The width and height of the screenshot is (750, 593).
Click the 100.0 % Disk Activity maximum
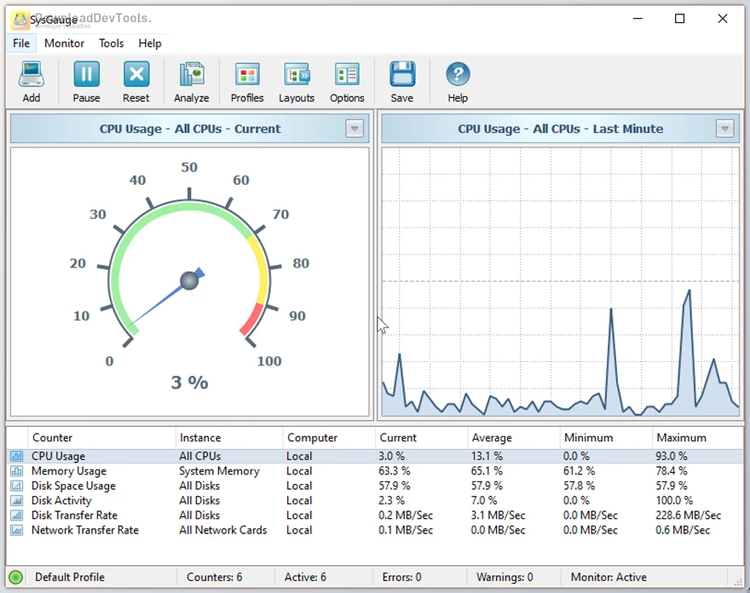[x=674, y=501]
